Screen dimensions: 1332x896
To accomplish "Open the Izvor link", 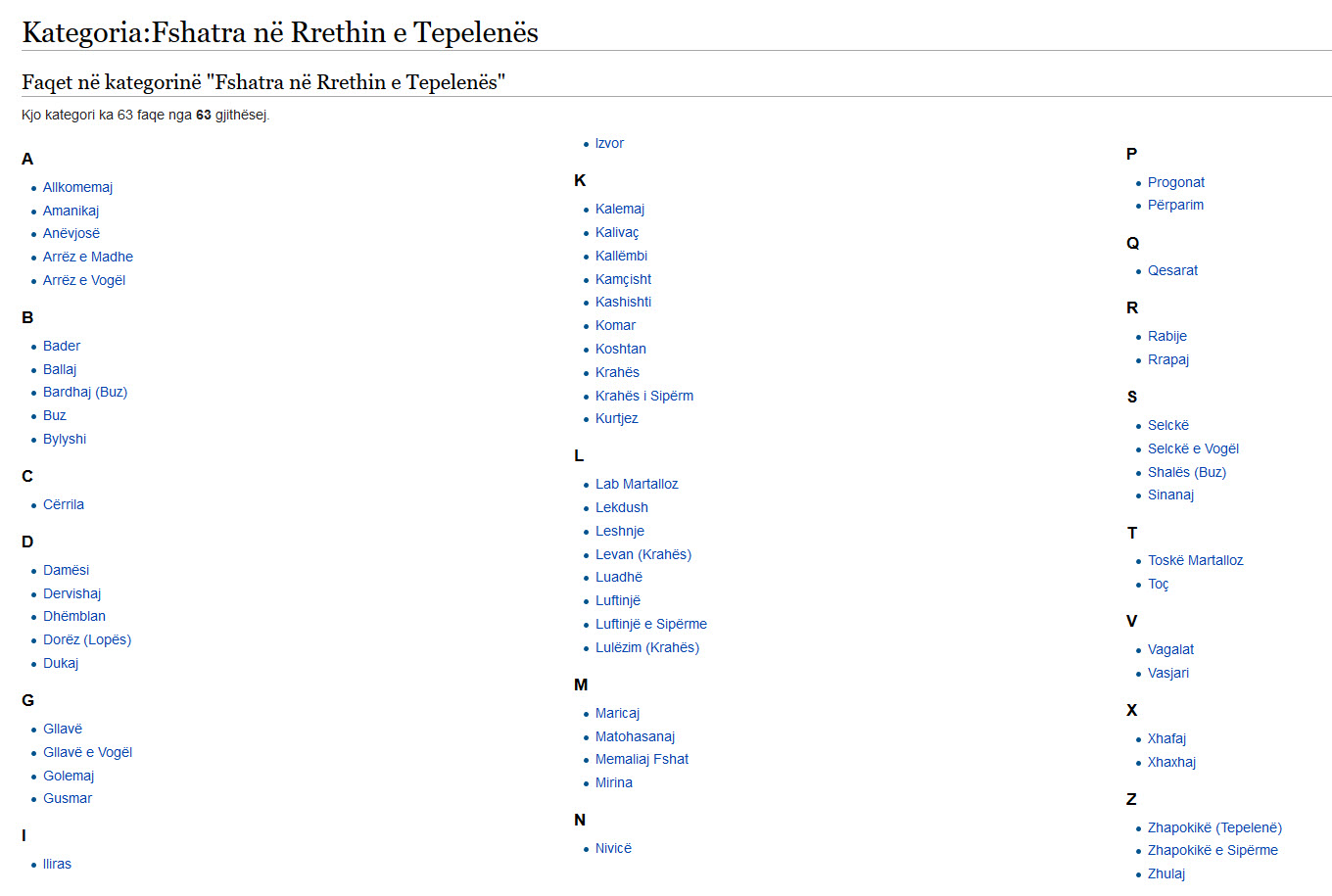I will (x=609, y=143).
